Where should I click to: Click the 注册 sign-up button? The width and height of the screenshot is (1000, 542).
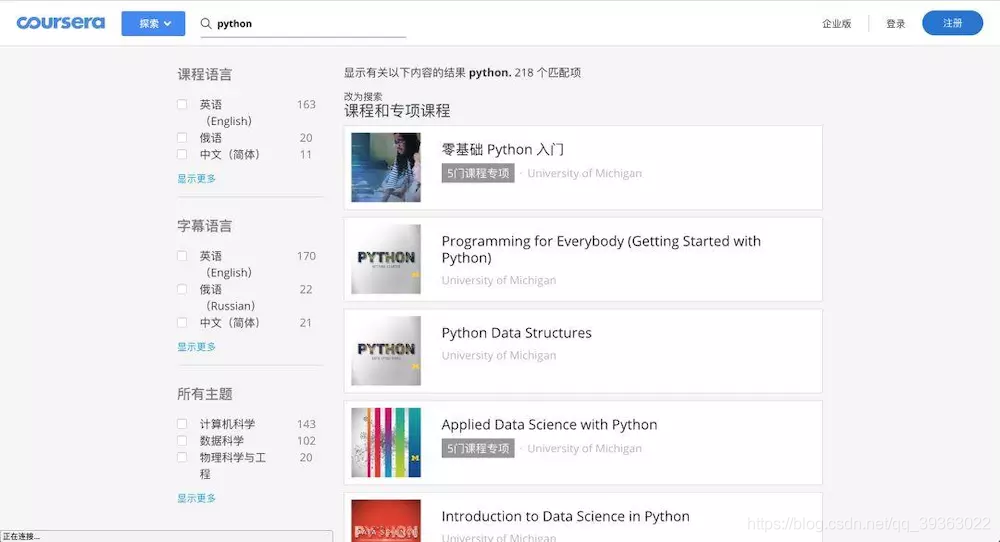pyautogui.click(x=952, y=23)
